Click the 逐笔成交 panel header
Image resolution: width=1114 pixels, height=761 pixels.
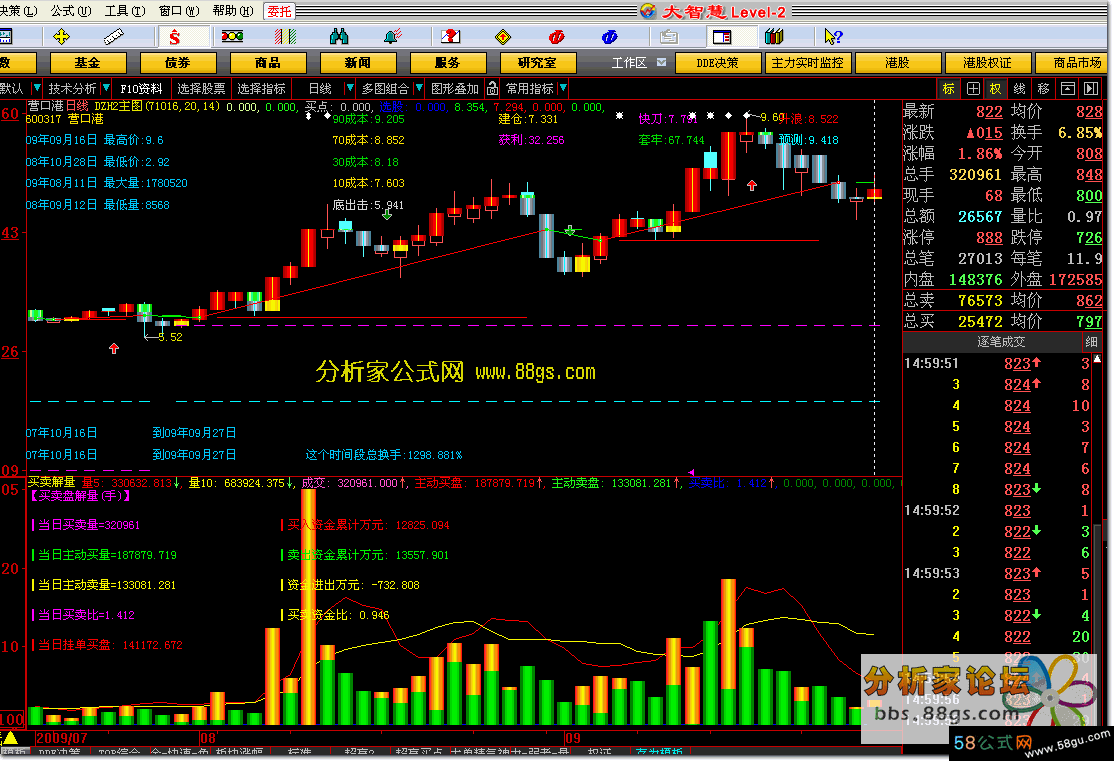[x=1001, y=342]
